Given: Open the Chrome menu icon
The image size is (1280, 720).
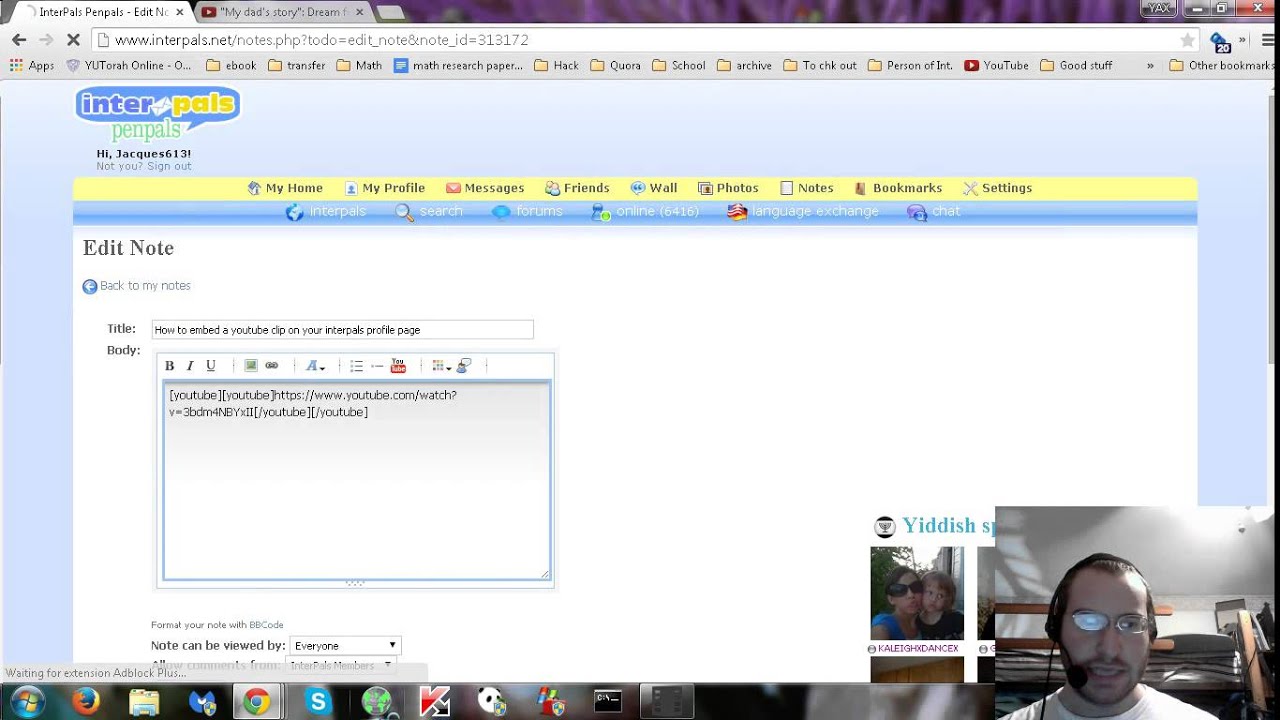Looking at the screenshot, I should pyautogui.click(x=1267, y=40).
